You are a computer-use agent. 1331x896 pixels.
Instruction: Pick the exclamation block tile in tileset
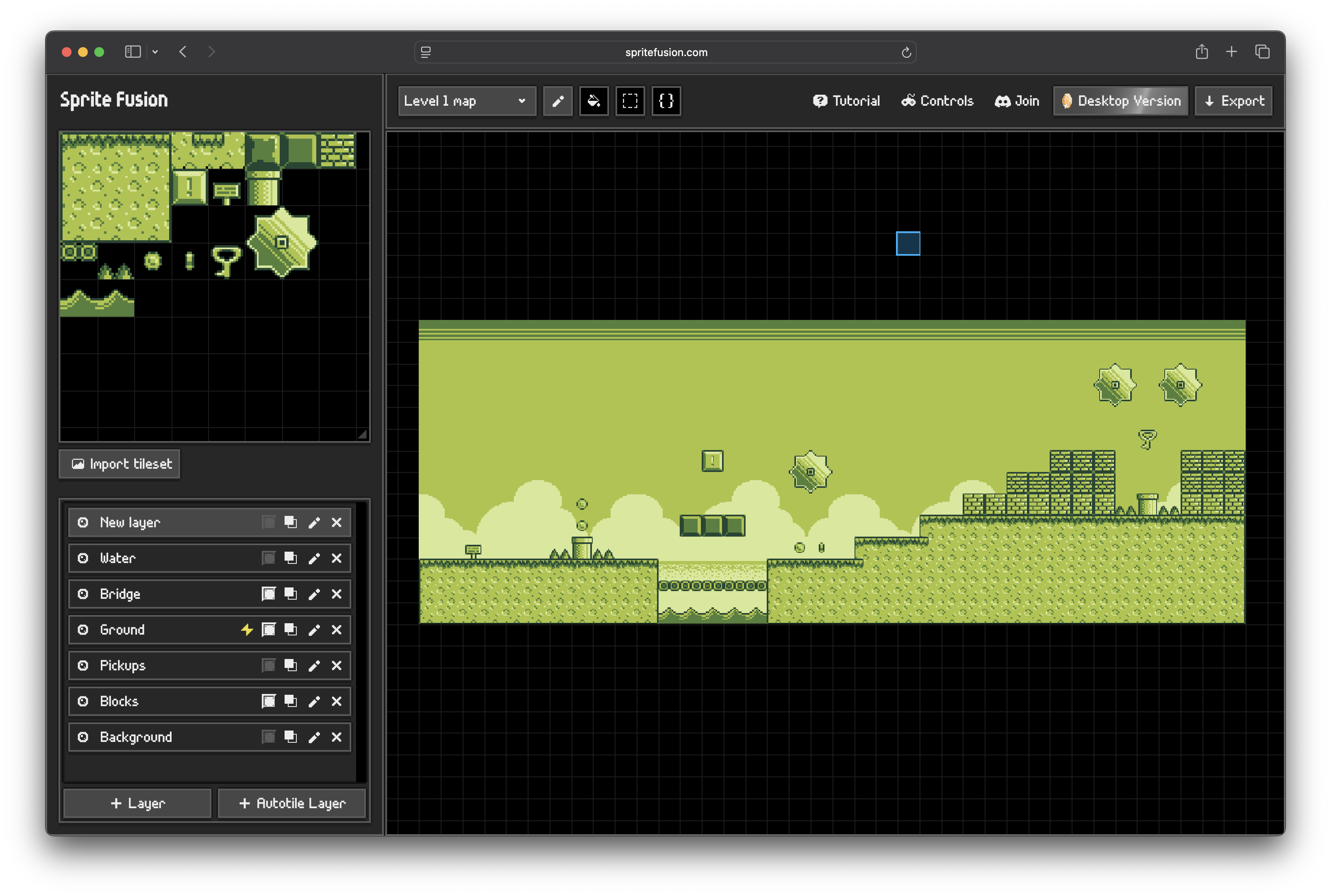point(189,187)
